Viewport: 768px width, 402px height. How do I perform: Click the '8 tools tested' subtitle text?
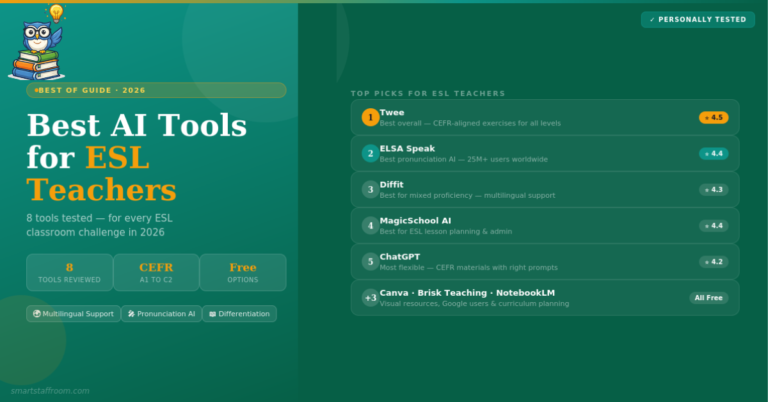99,225
